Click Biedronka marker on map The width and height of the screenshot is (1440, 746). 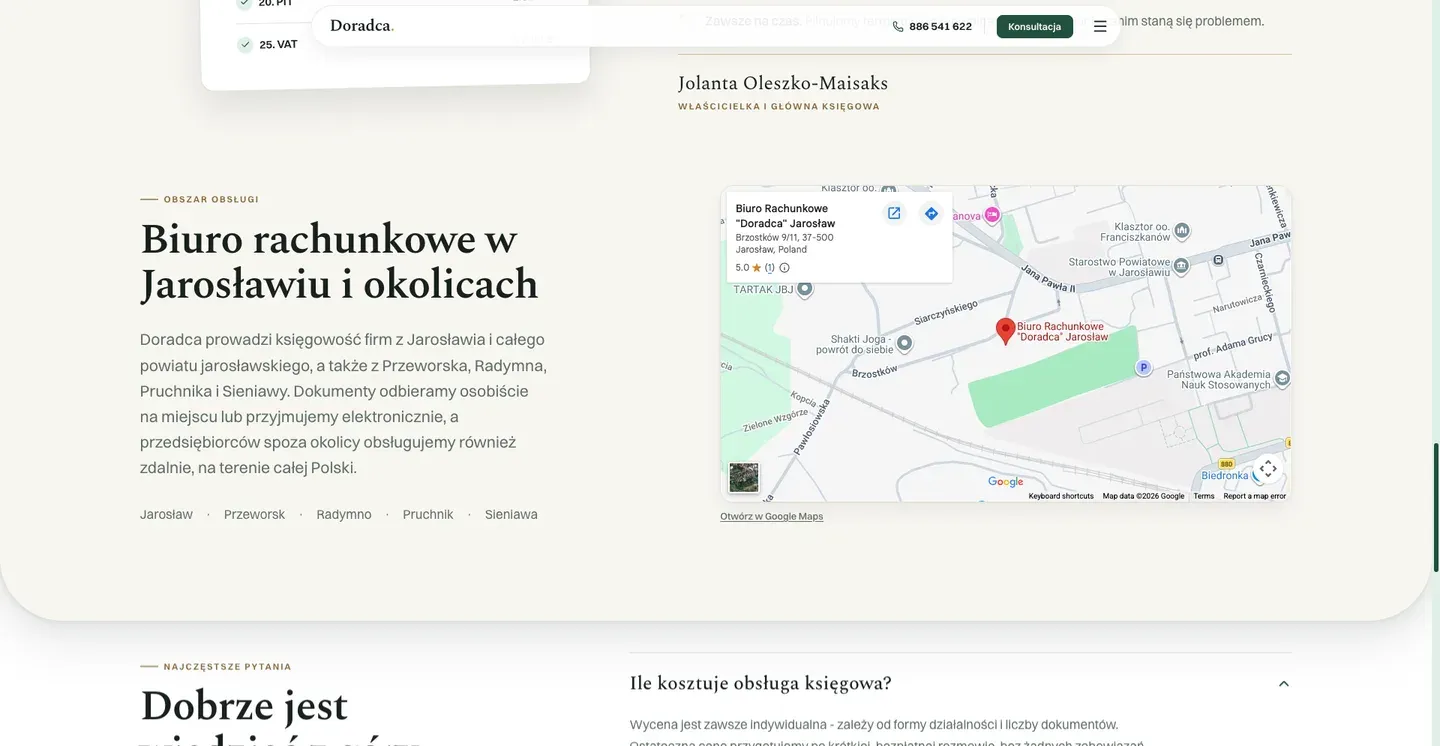(x=1258, y=476)
